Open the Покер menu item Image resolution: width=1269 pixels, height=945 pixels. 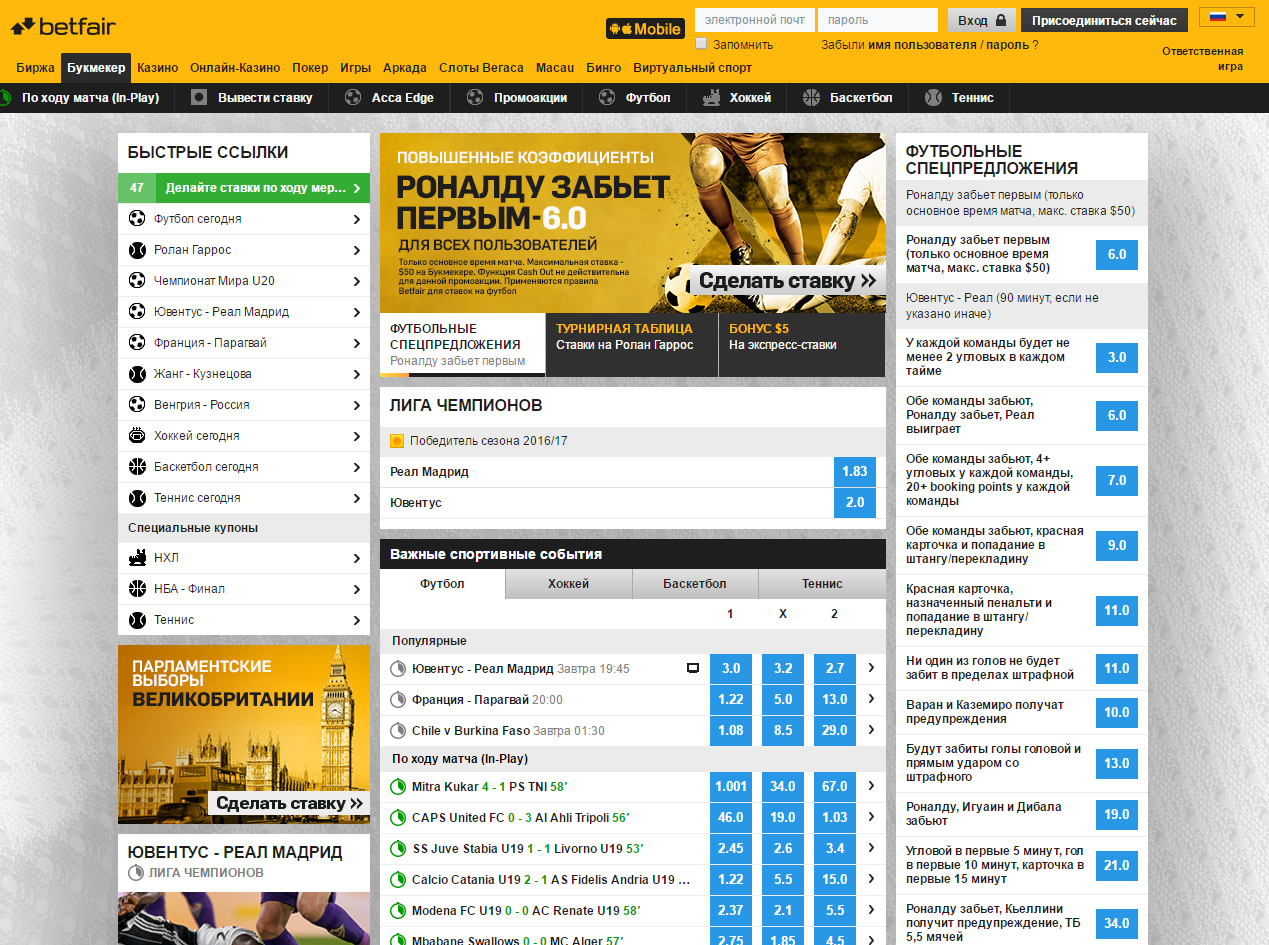click(310, 68)
